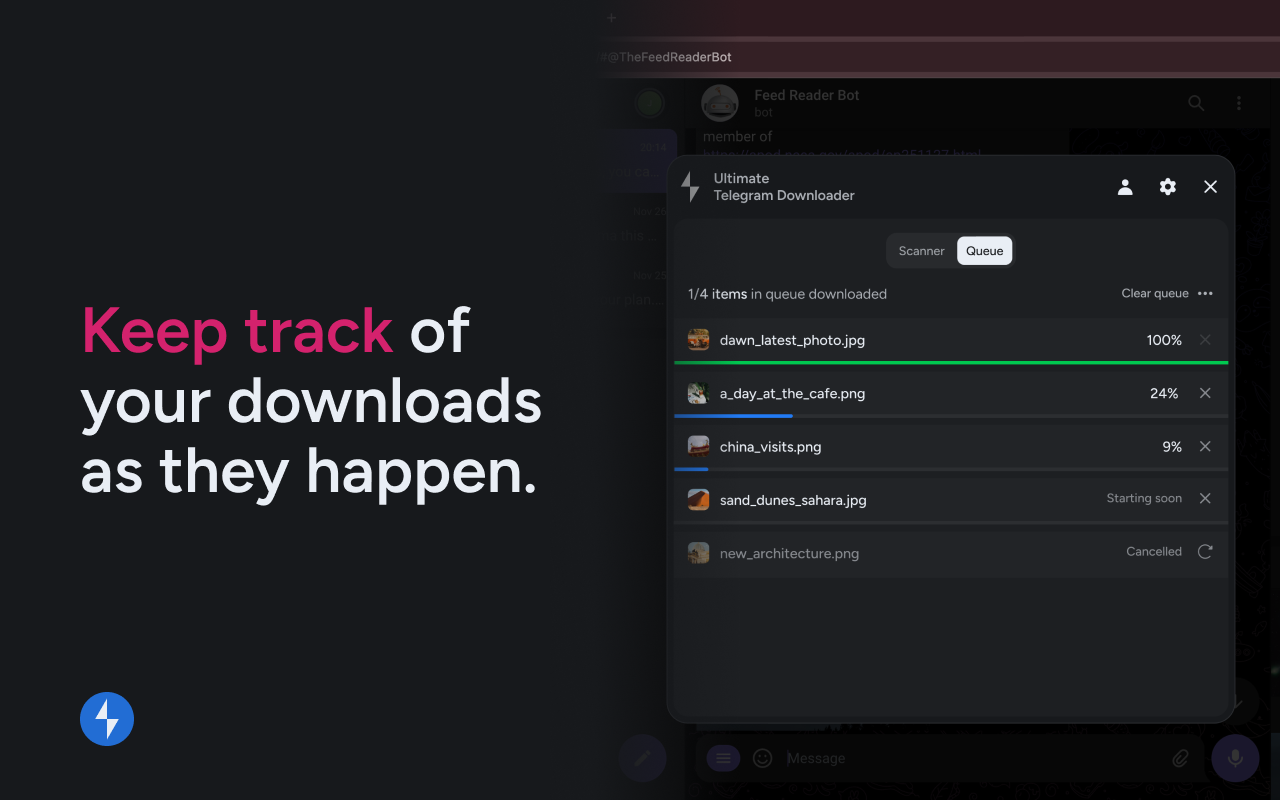
Task: Click the Message input field
Action: click(x=970, y=758)
